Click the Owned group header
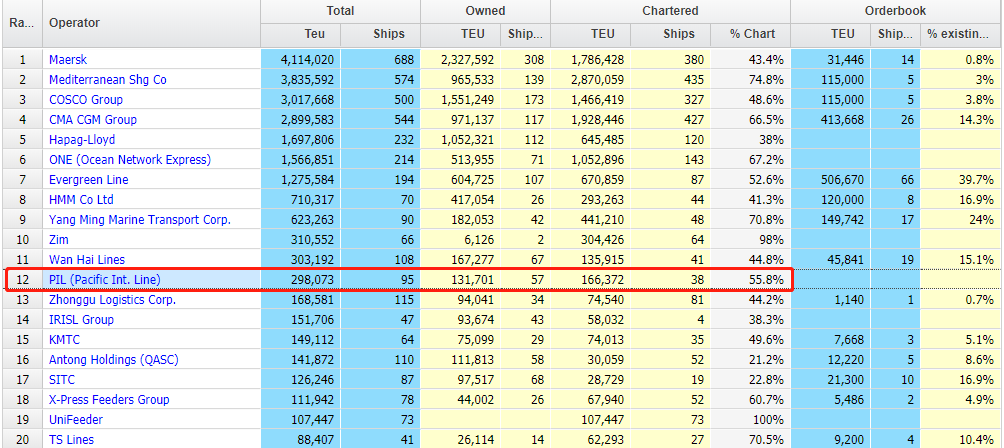Viewport: 1004px width, 448px height. coord(485,11)
